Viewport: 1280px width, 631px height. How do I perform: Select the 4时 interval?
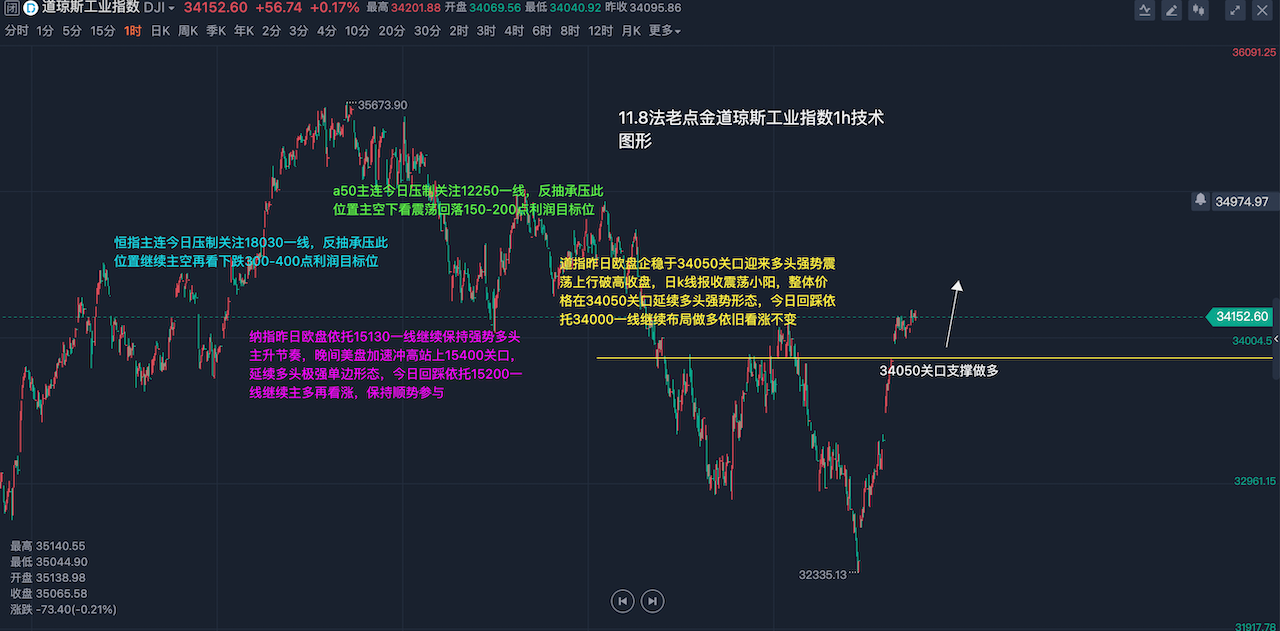pyautogui.click(x=514, y=31)
